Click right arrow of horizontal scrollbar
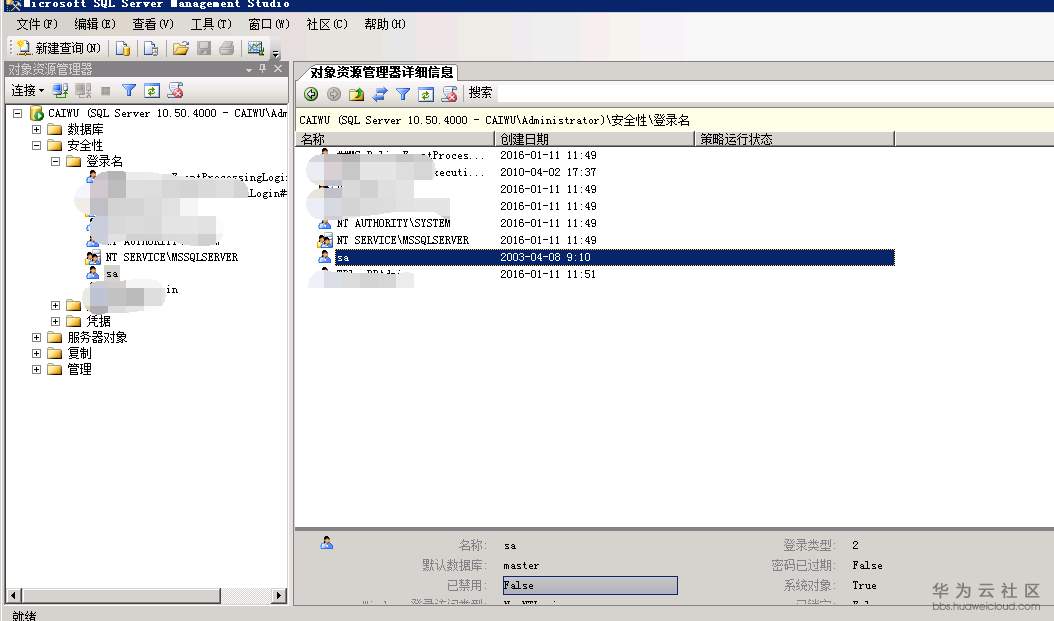Screen dimensions: 1054x621 (x=280, y=595)
